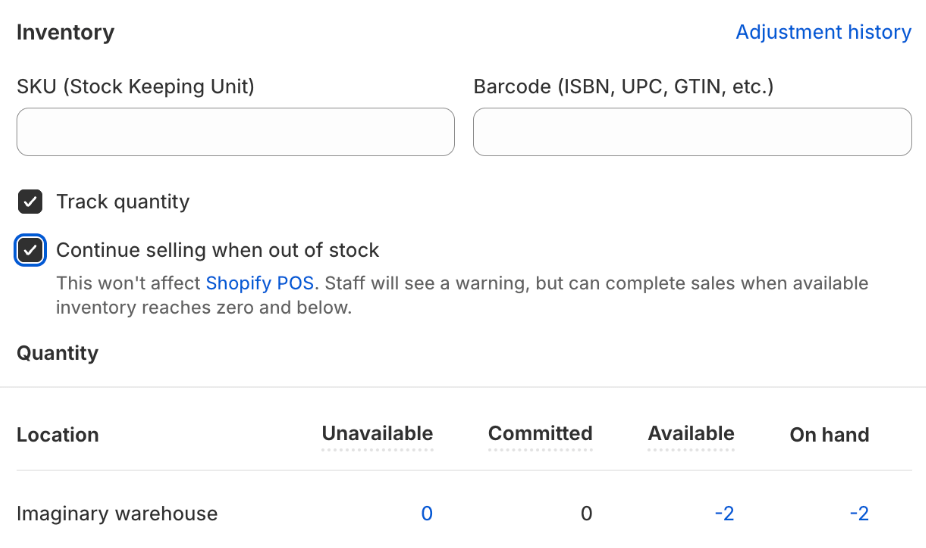Click the Unavailable column header
The image size is (926, 548).
click(377, 434)
